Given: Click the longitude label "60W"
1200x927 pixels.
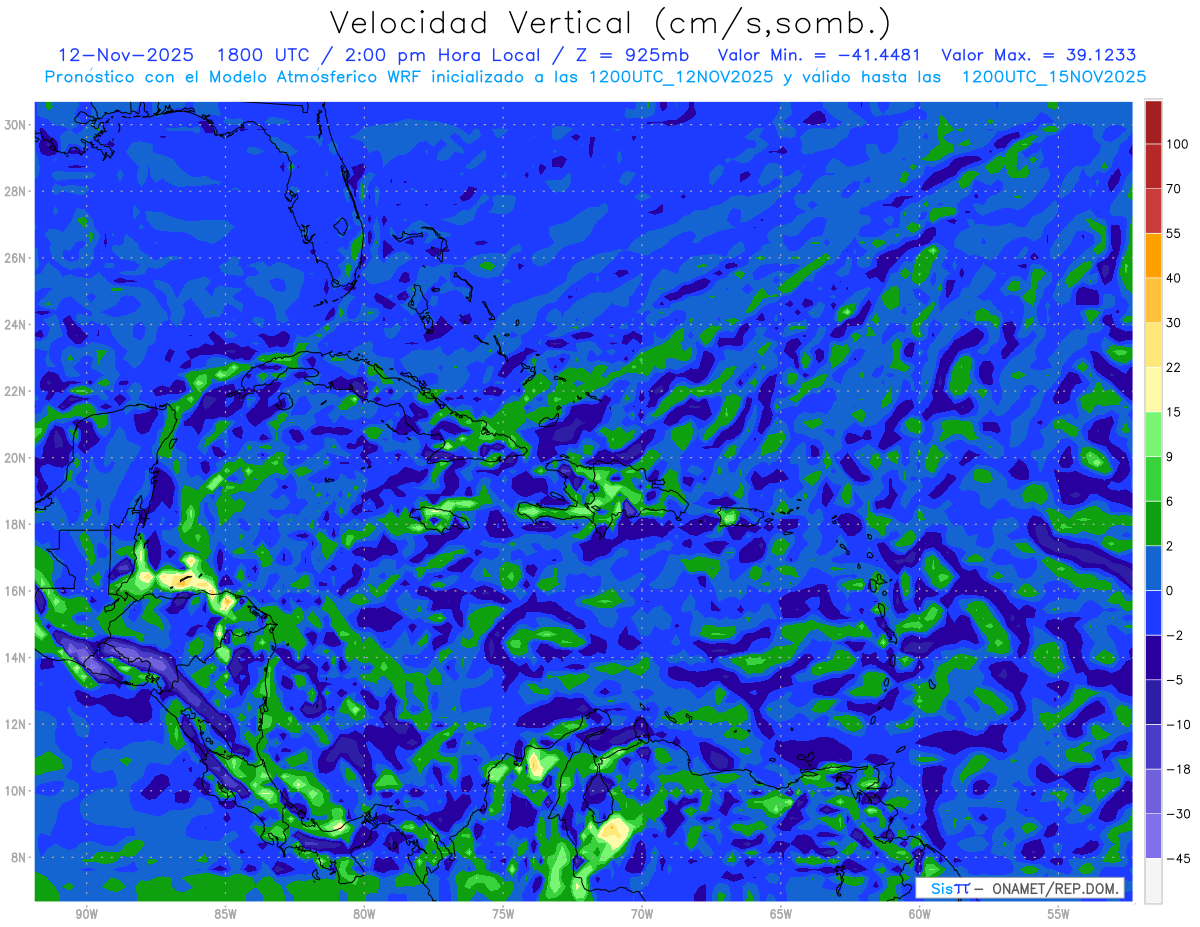Looking at the screenshot, I should pyautogui.click(x=920, y=914).
